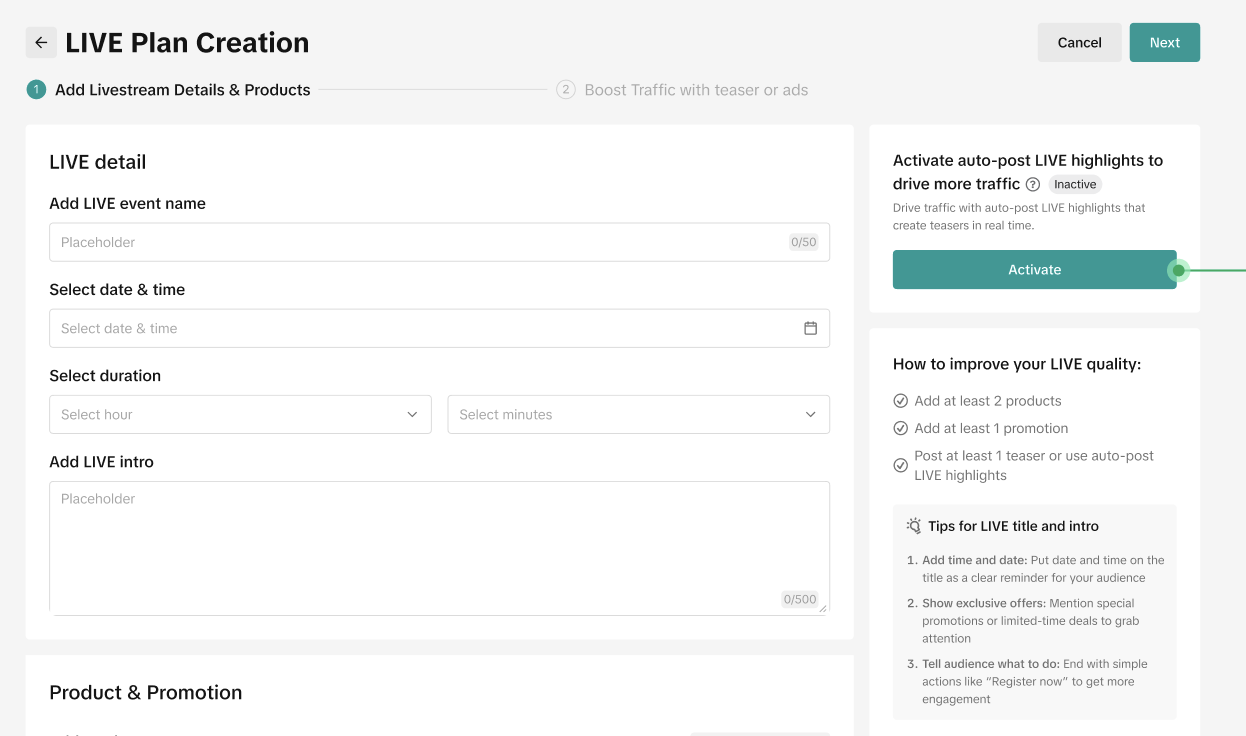Click the back arrow beside LIVE Plan Creation
1246x736 pixels.
[41, 43]
